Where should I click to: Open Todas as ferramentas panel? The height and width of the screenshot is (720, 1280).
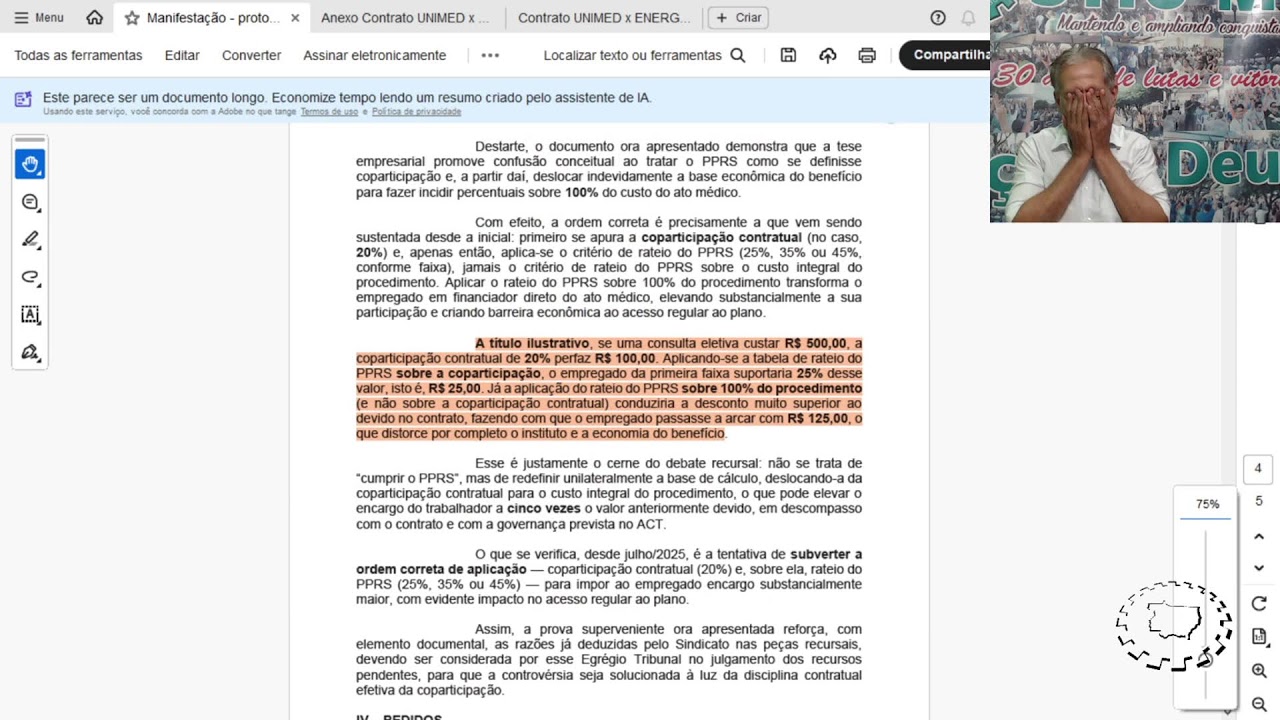(x=78, y=55)
